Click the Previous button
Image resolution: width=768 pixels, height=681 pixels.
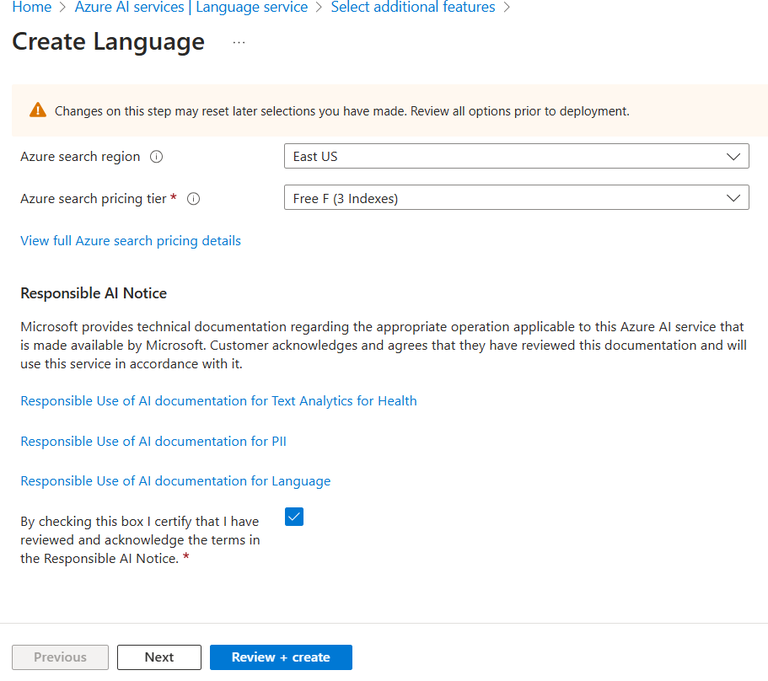coord(60,657)
